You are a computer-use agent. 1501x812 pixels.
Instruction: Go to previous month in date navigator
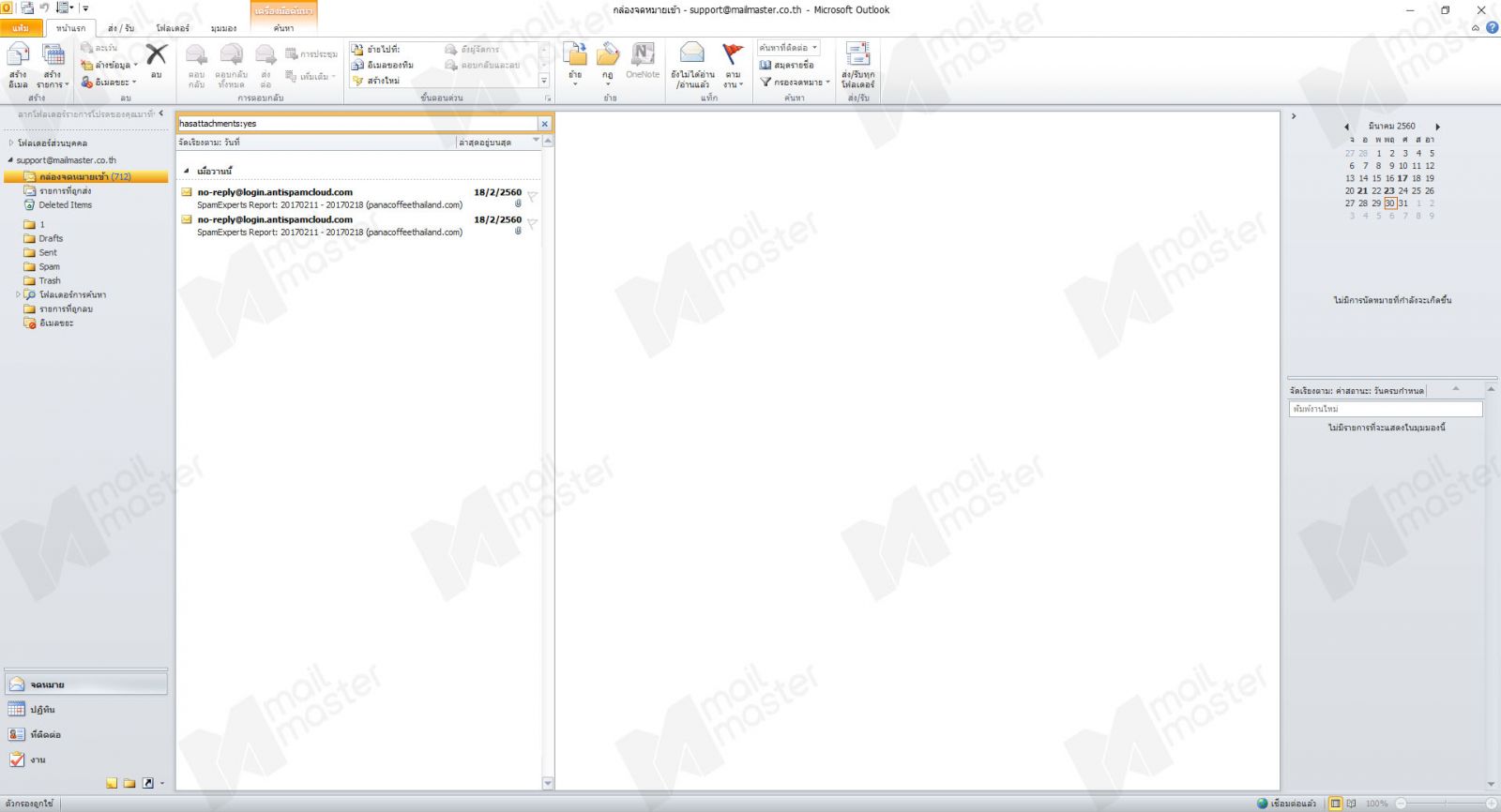tap(1346, 127)
